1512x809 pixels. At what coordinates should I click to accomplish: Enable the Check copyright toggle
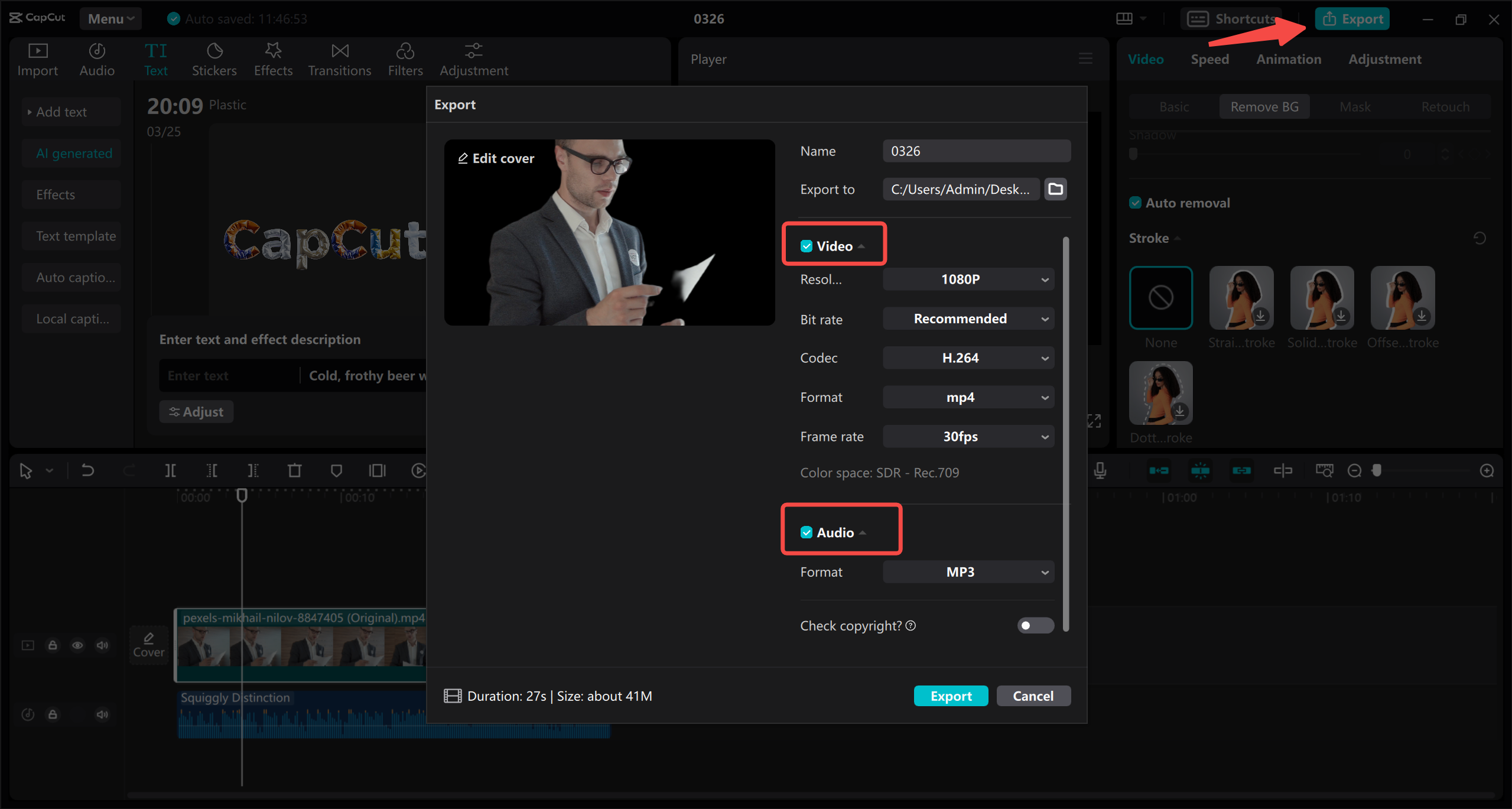tap(1035, 625)
